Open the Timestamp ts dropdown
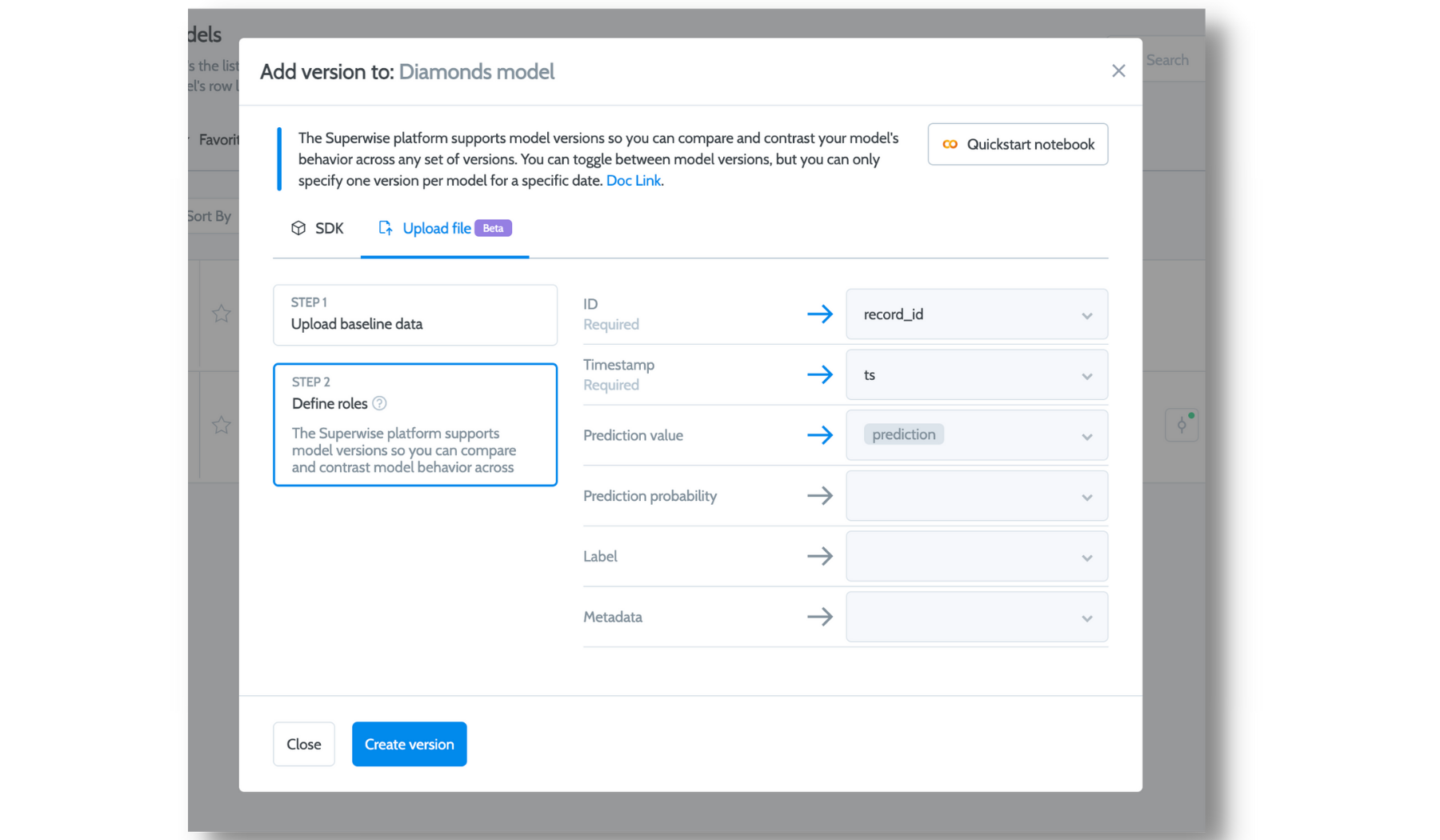The image size is (1440, 840). [977, 375]
